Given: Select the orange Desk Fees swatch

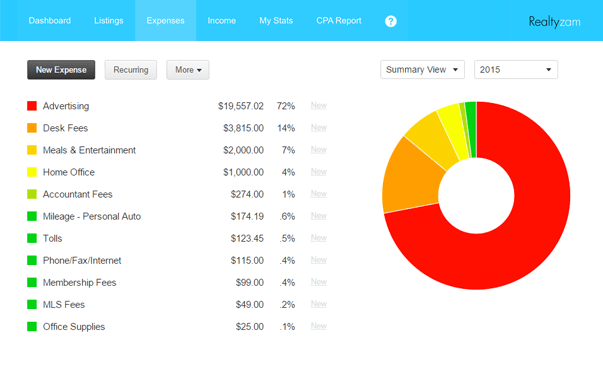Looking at the screenshot, I should pyautogui.click(x=32, y=128).
